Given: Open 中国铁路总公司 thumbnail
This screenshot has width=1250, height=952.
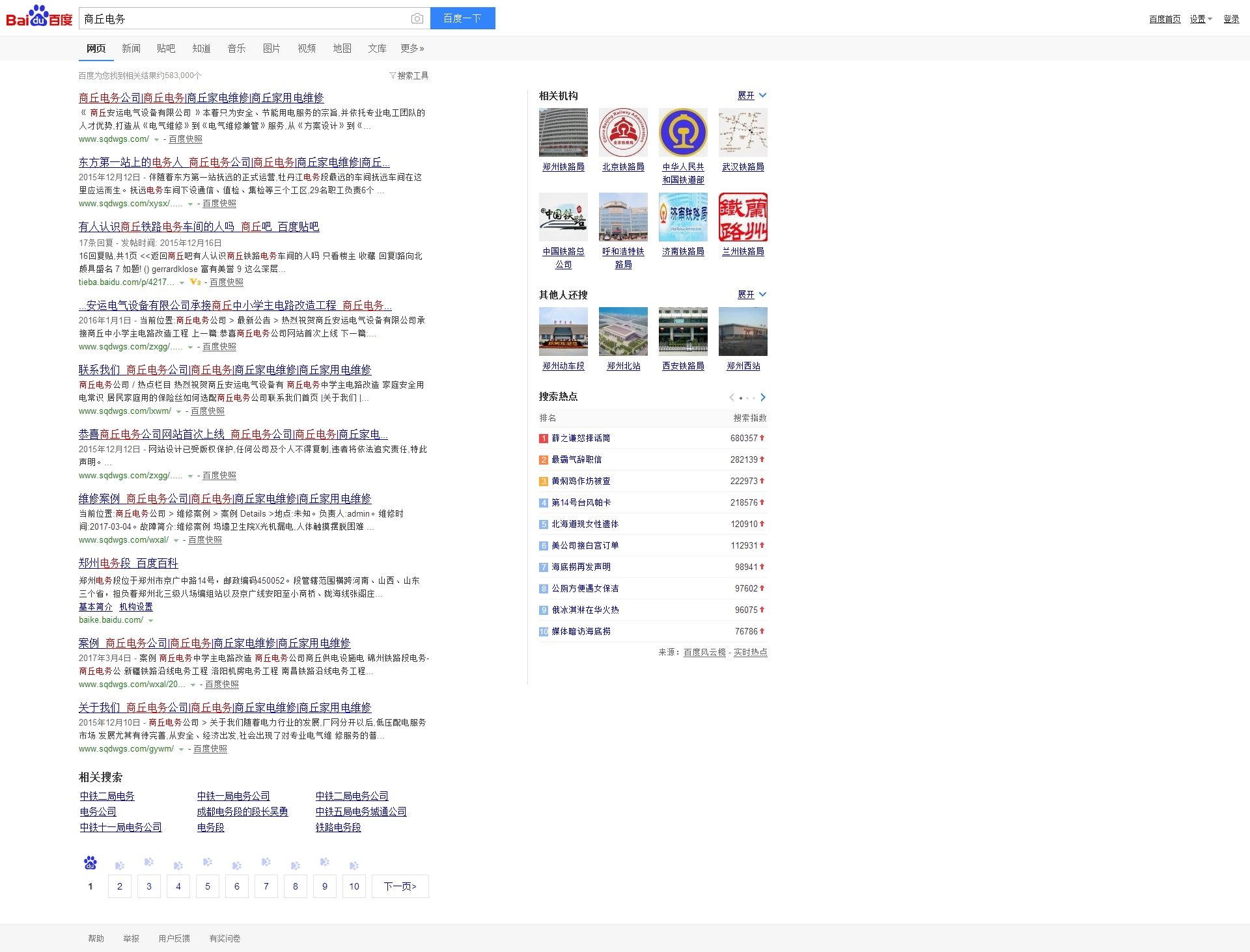Looking at the screenshot, I should tap(563, 217).
